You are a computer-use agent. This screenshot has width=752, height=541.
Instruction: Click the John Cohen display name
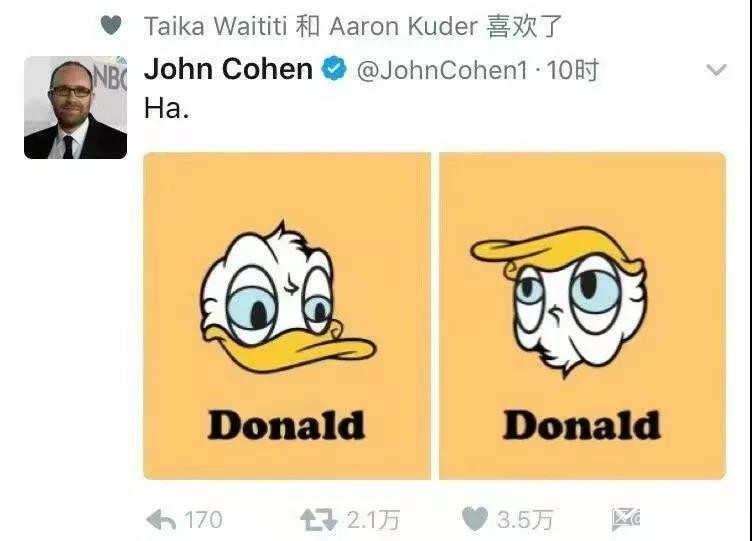click(x=228, y=69)
